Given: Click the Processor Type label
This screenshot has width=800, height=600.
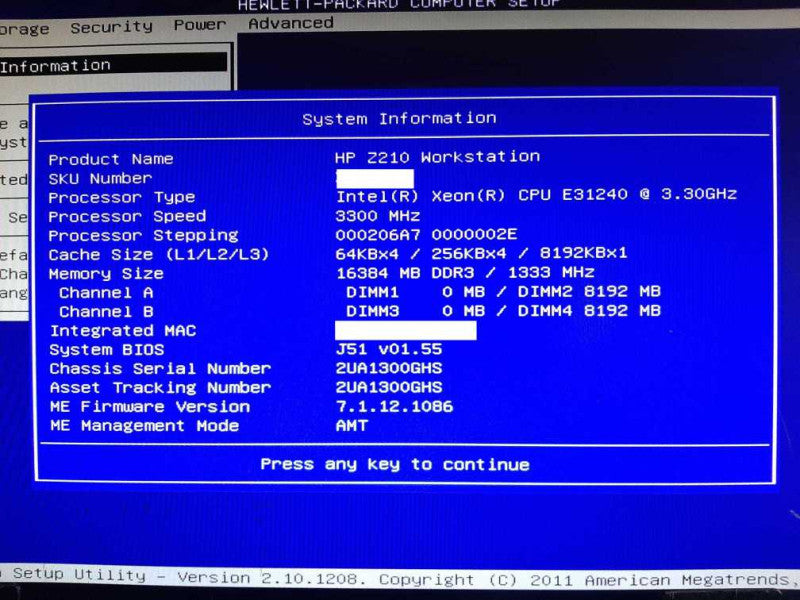Looking at the screenshot, I should coord(121,197).
